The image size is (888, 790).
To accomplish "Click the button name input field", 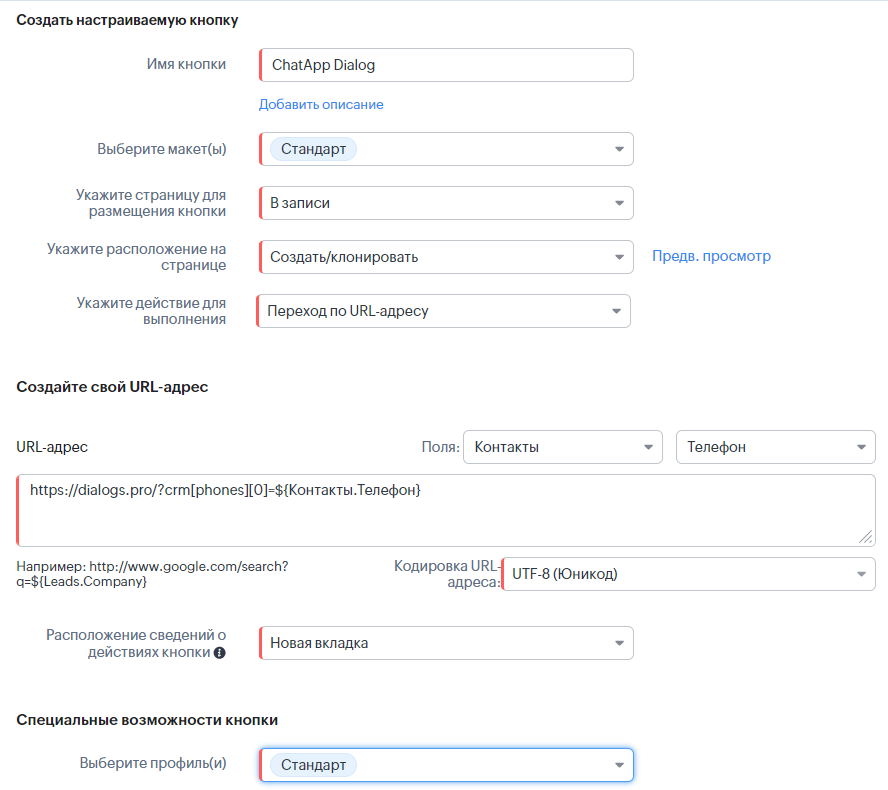I will coord(446,65).
